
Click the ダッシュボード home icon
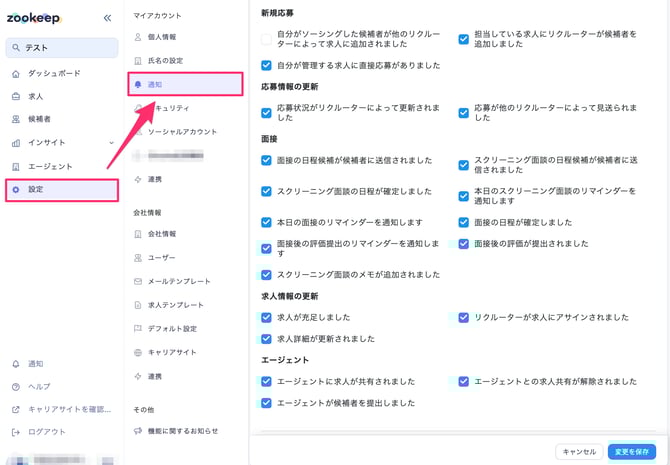(16, 74)
